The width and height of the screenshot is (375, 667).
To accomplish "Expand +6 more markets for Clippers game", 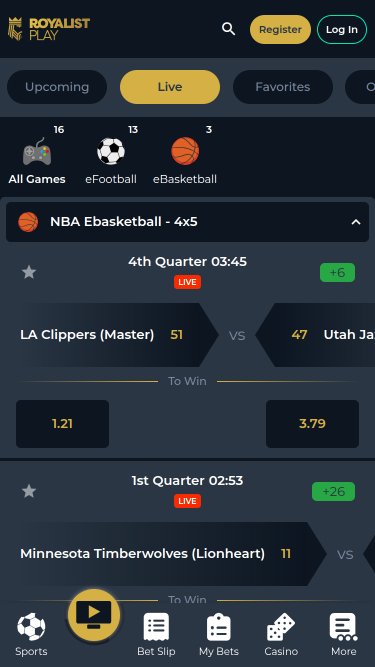I will (x=337, y=273).
